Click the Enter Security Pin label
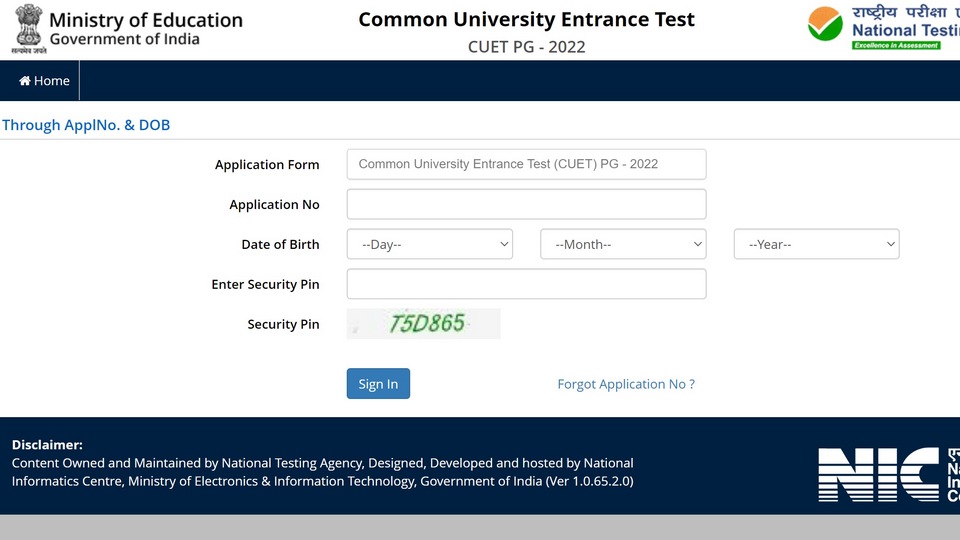Image resolution: width=960 pixels, height=540 pixels. coord(265,284)
